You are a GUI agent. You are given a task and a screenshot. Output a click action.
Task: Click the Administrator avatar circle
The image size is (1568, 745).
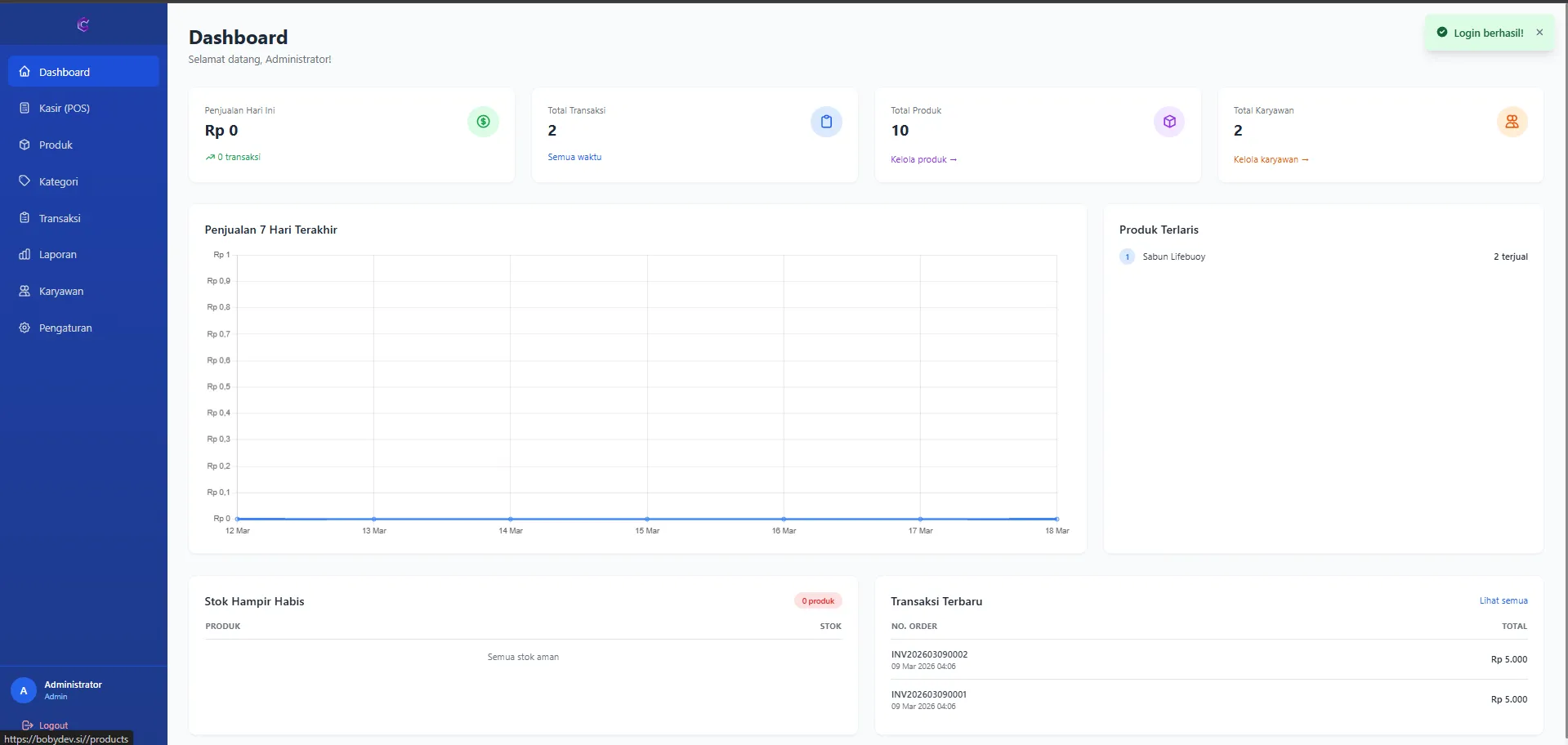click(x=24, y=690)
